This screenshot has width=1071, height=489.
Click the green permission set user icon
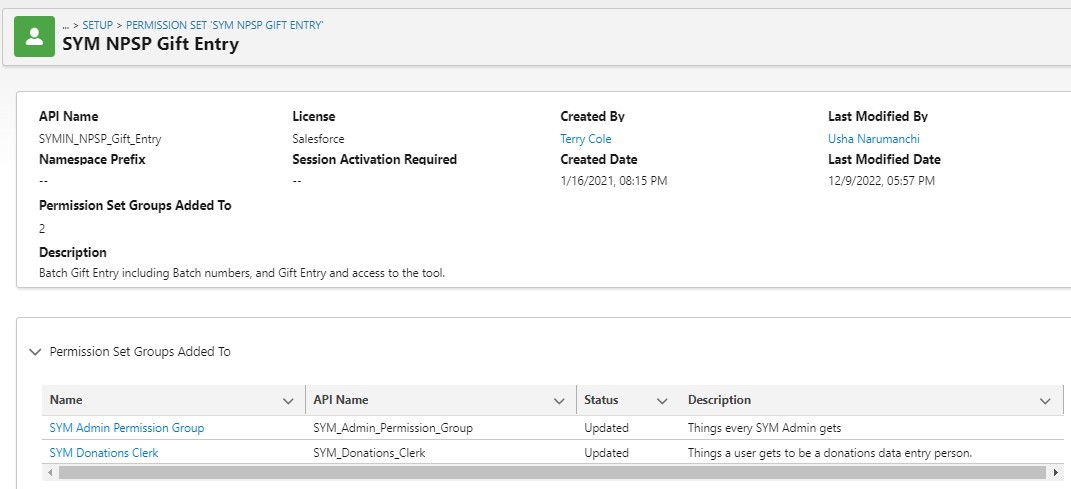(34, 37)
